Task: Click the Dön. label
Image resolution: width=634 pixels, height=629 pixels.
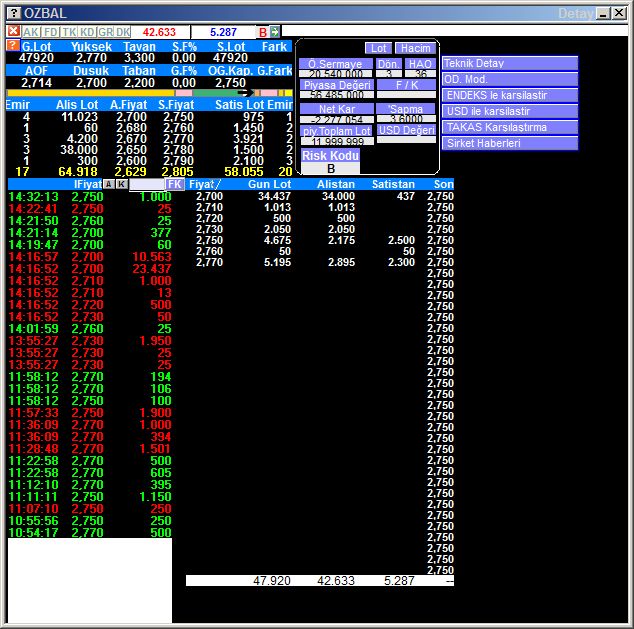Action: pyautogui.click(x=389, y=64)
